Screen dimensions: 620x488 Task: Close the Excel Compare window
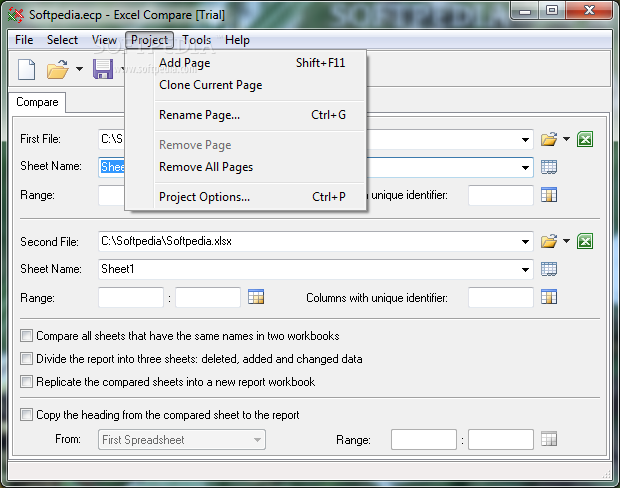[590, 10]
